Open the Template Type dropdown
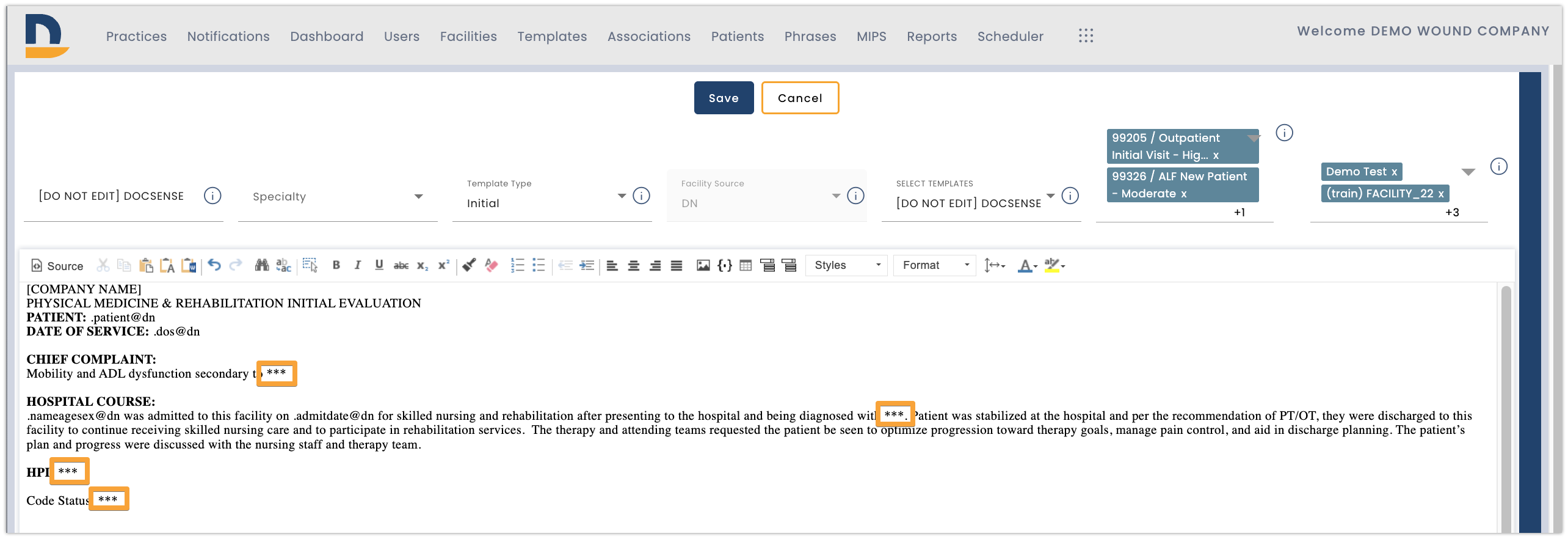The width and height of the screenshot is (1568, 539). [x=622, y=196]
